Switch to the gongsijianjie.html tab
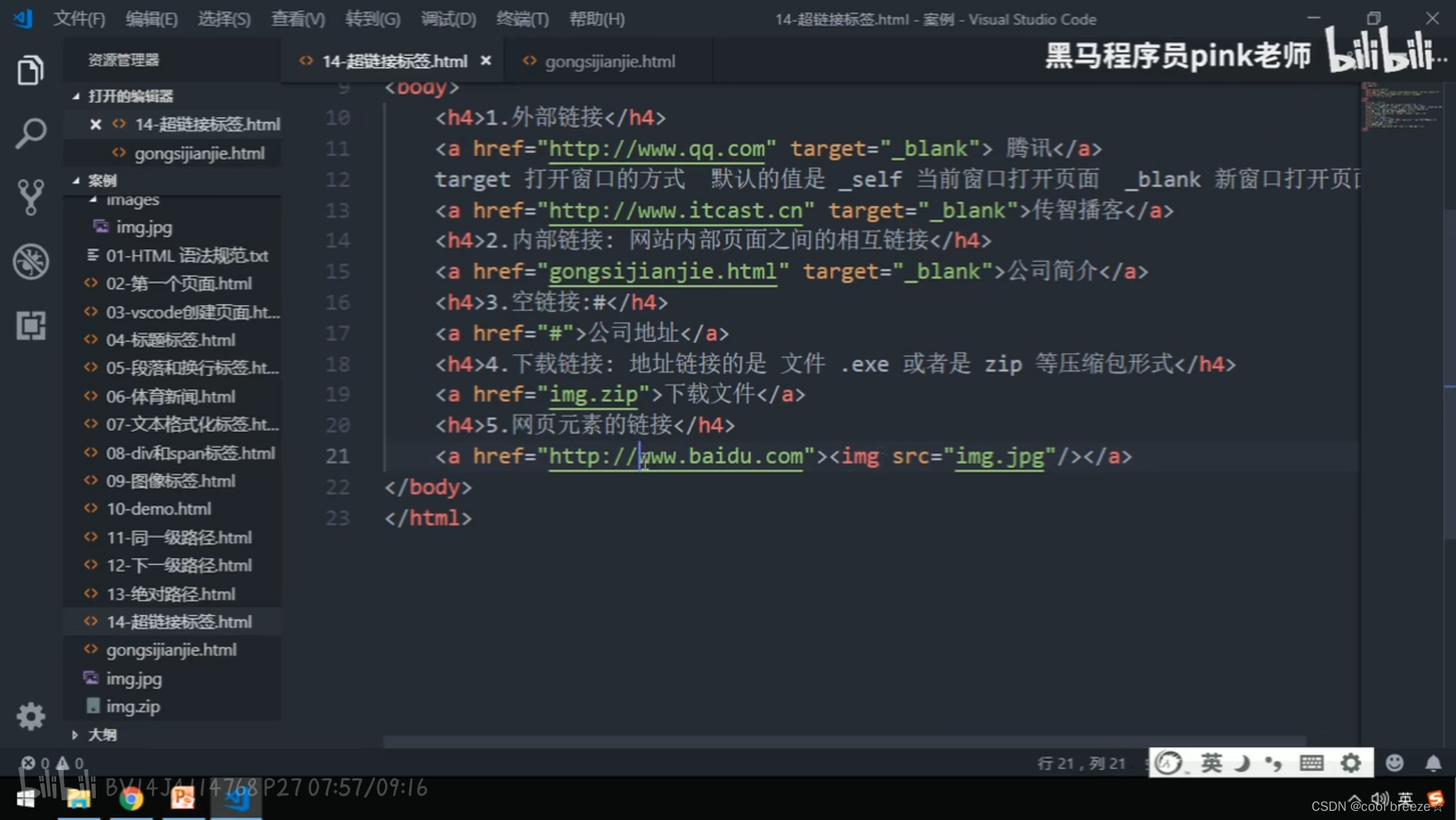This screenshot has width=1456, height=820. pos(610,61)
